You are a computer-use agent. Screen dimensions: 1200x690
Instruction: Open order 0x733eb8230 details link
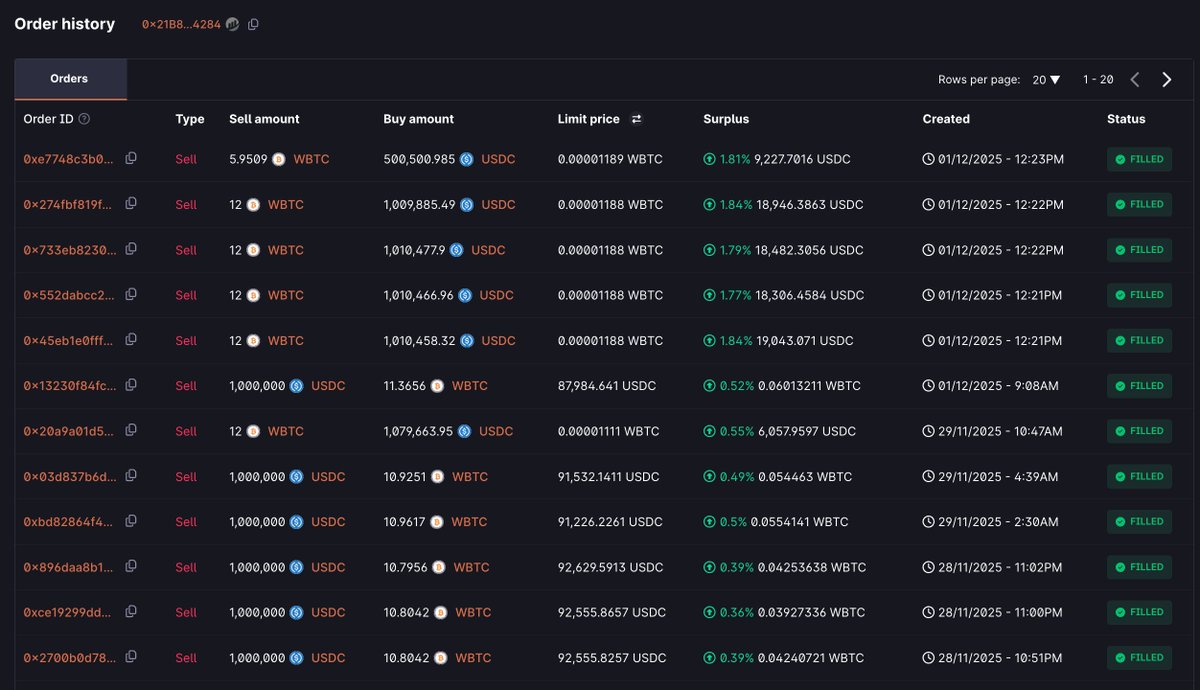pyautogui.click(x=69, y=250)
